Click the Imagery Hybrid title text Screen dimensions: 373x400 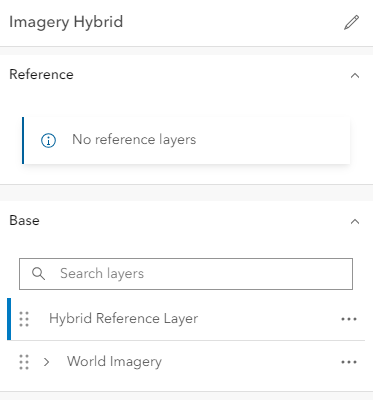pyautogui.click(x=66, y=22)
